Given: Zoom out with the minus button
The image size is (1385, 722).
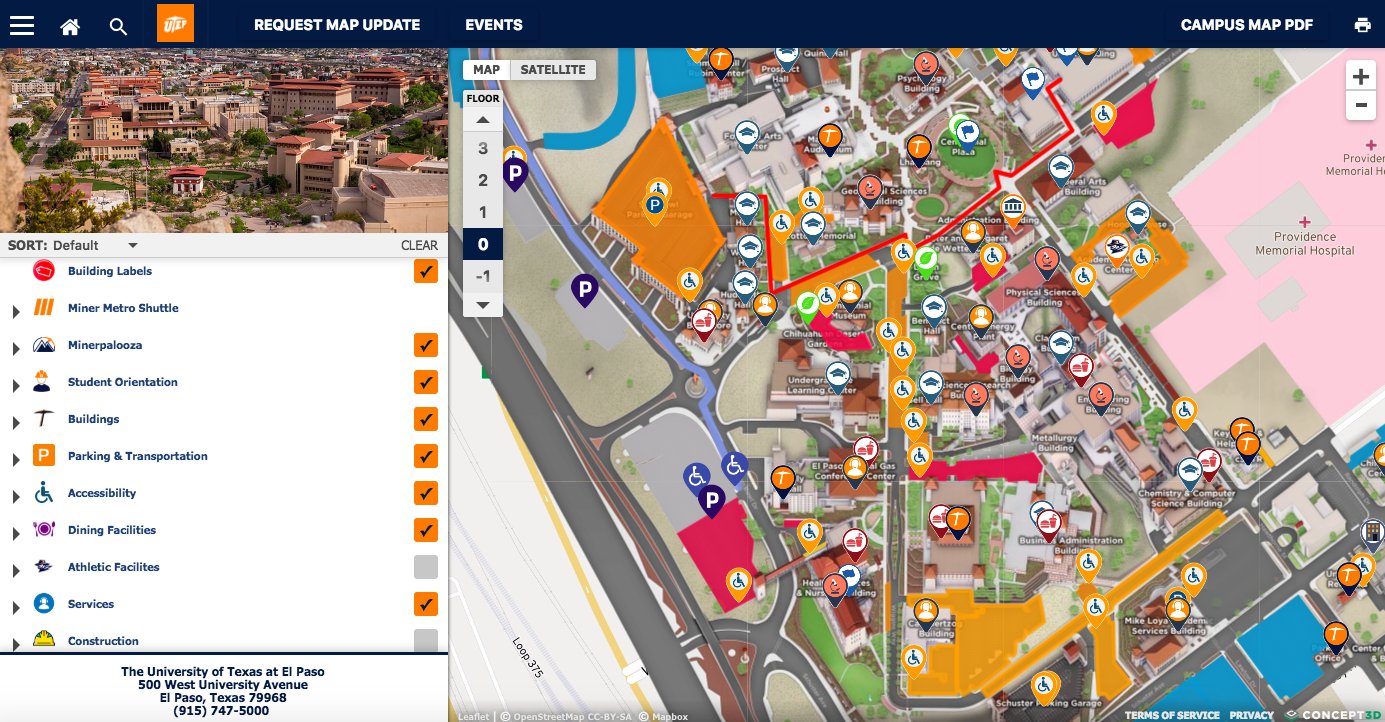Looking at the screenshot, I should pyautogui.click(x=1360, y=105).
